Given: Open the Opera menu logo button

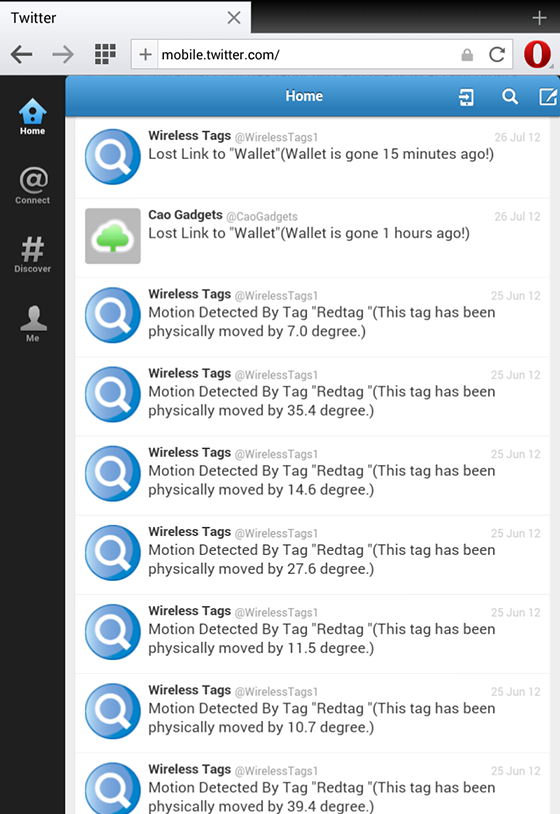Looking at the screenshot, I should click(537, 54).
